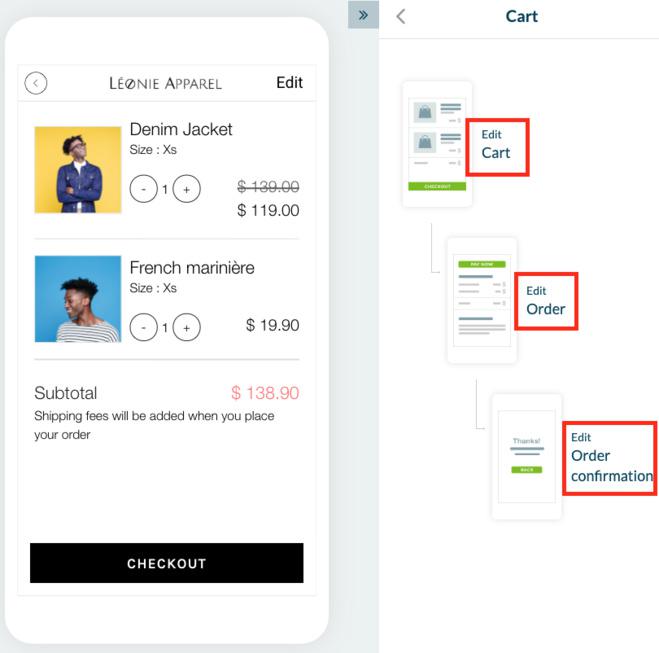Decrease Denim Jacket quantity with minus

(x=143, y=188)
